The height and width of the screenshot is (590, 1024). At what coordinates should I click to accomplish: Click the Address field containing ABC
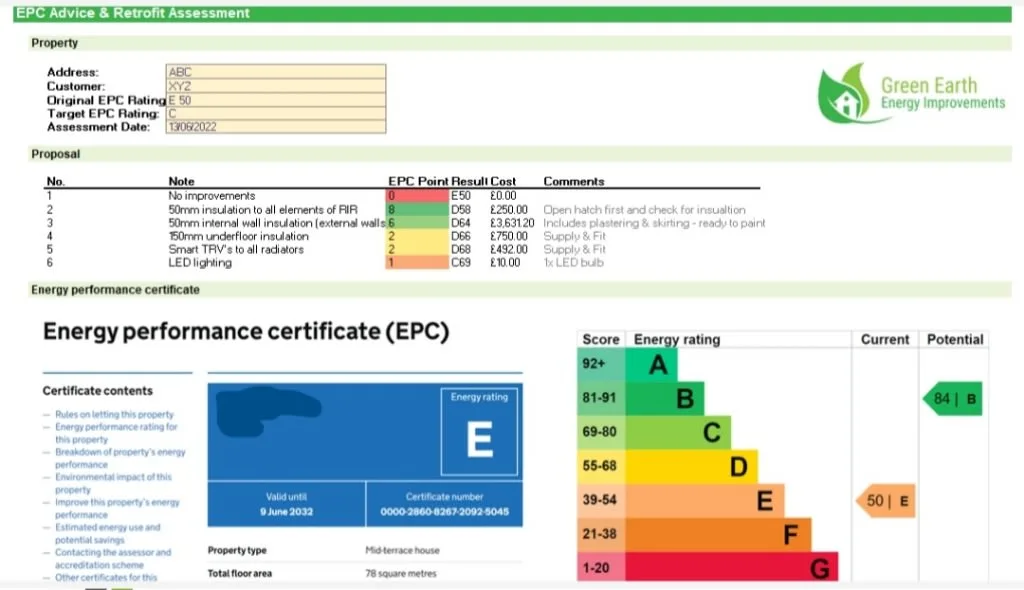click(275, 72)
